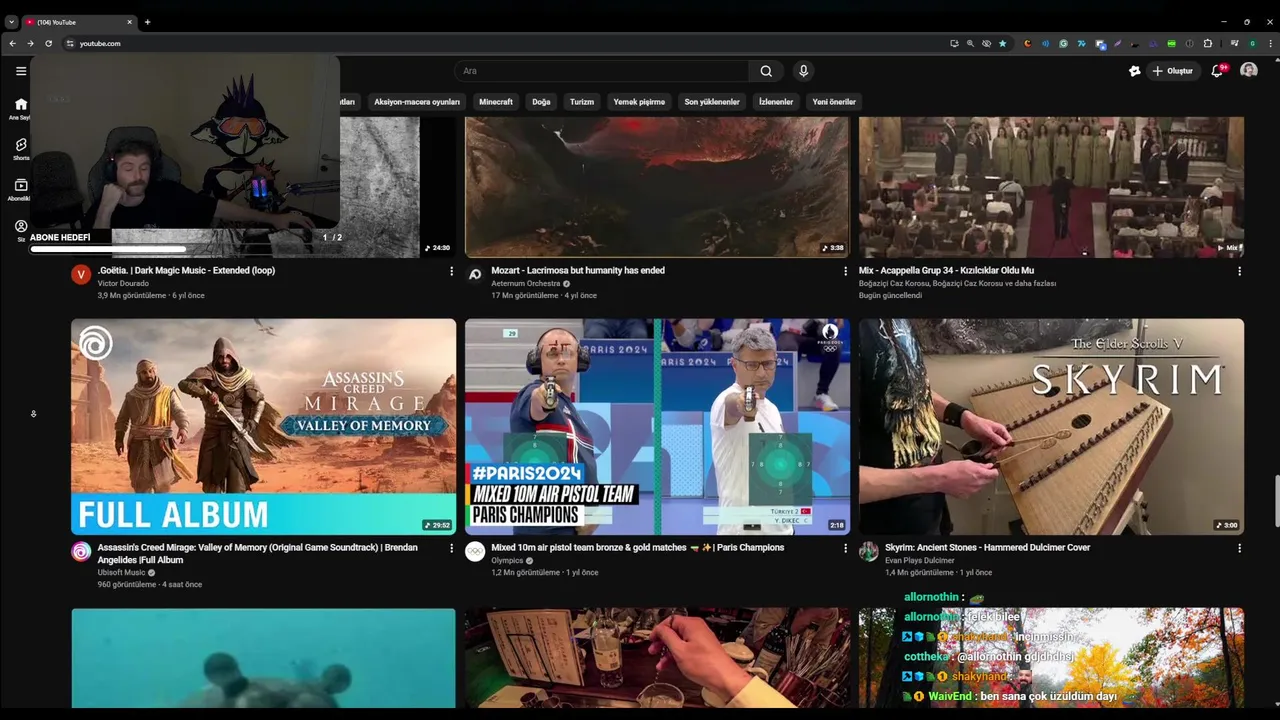Select the Aksiyon-macera oyunları chip

[417, 102]
